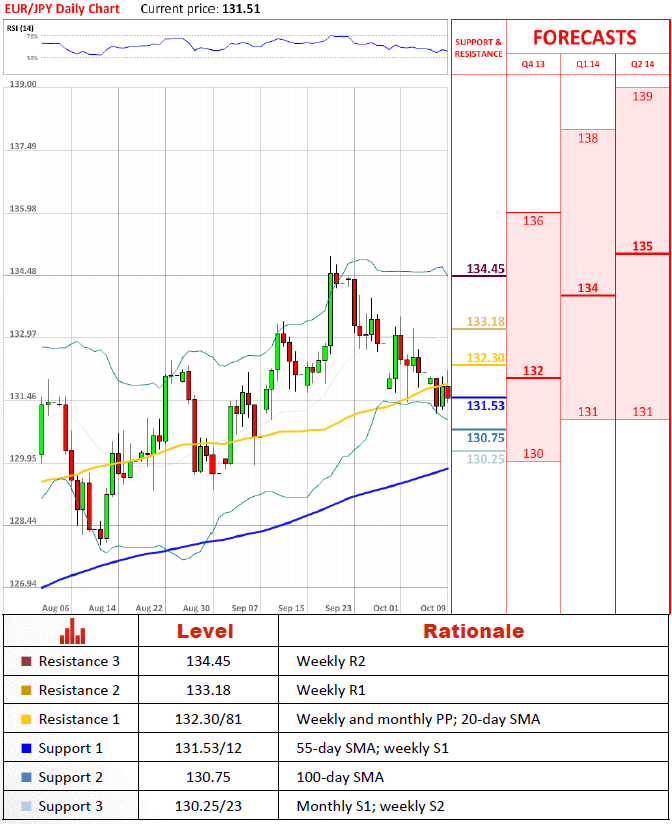Click the Aug 06 date axis label
The width and height of the screenshot is (672, 824).
[x=55, y=607]
